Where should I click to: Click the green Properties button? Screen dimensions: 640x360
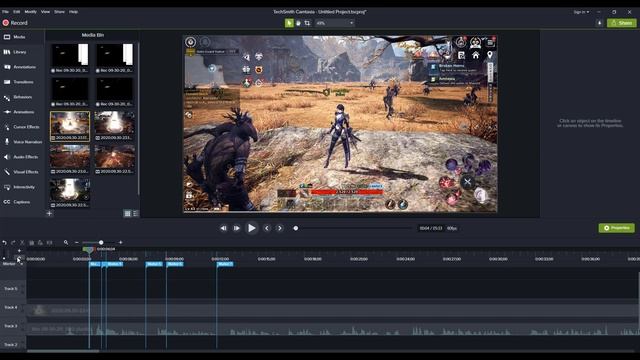pos(616,228)
